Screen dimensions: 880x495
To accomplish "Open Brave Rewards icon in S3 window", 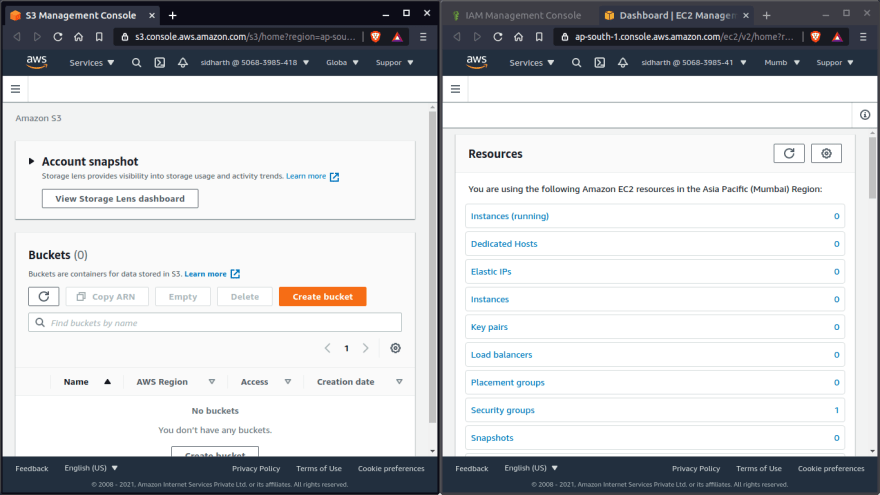I will [x=397, y=37].
